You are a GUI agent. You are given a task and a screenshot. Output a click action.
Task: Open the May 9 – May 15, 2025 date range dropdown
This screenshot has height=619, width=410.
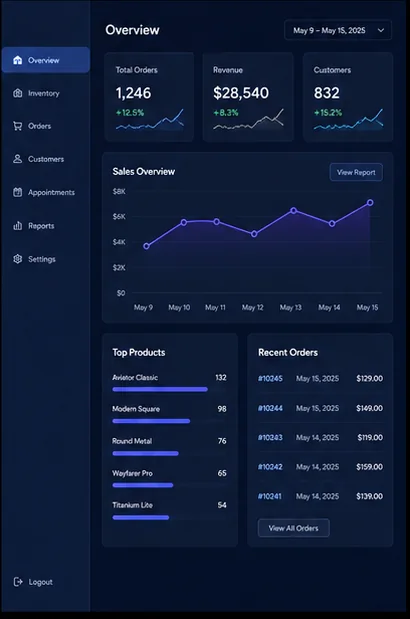click(x=338, y=30)
